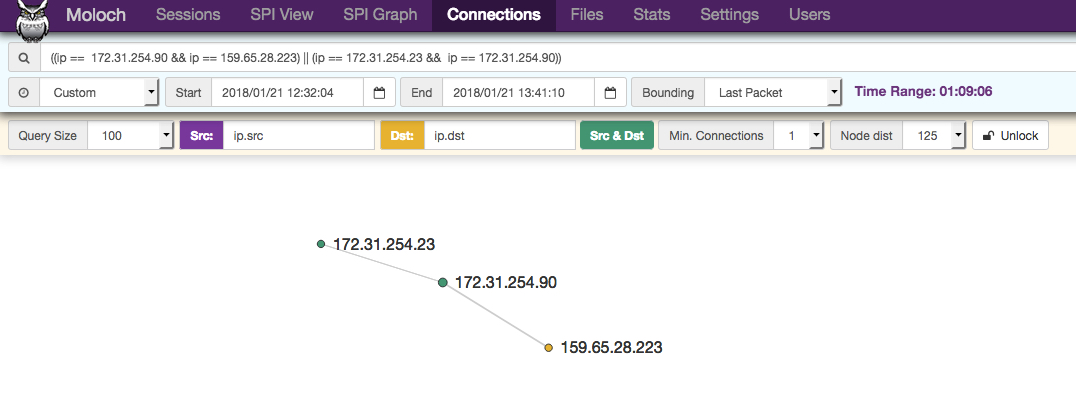
Task: Click the 159.65.28.223 node label
Action: coord(611,347)
